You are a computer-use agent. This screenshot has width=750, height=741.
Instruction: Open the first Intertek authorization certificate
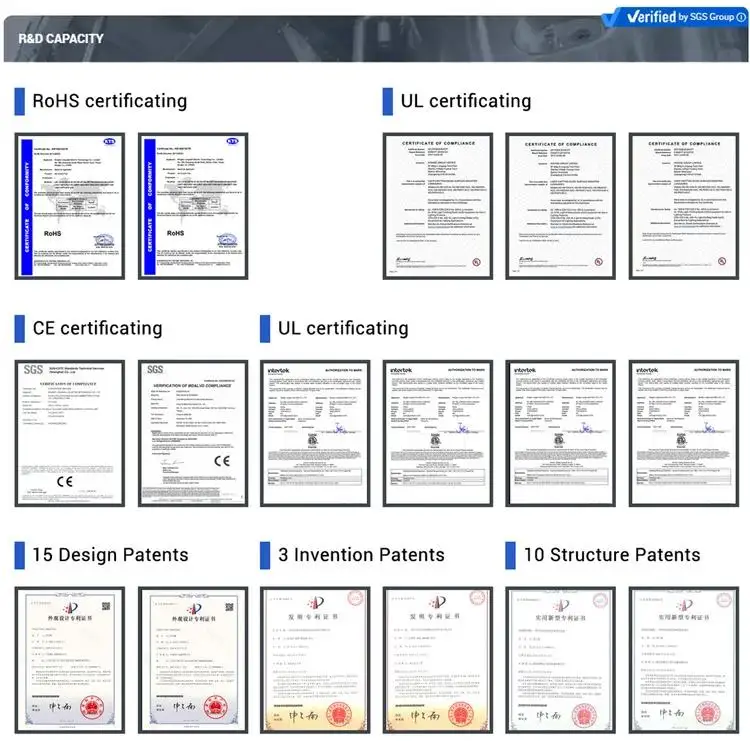point(315,433)
